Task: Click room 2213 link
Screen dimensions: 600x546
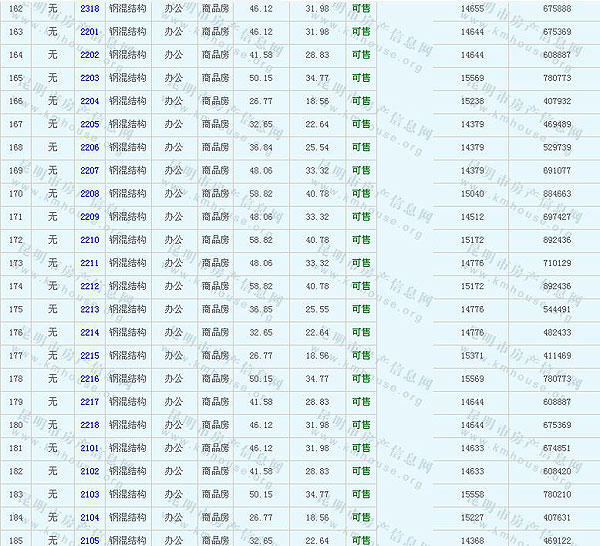Action: [89, 309]
